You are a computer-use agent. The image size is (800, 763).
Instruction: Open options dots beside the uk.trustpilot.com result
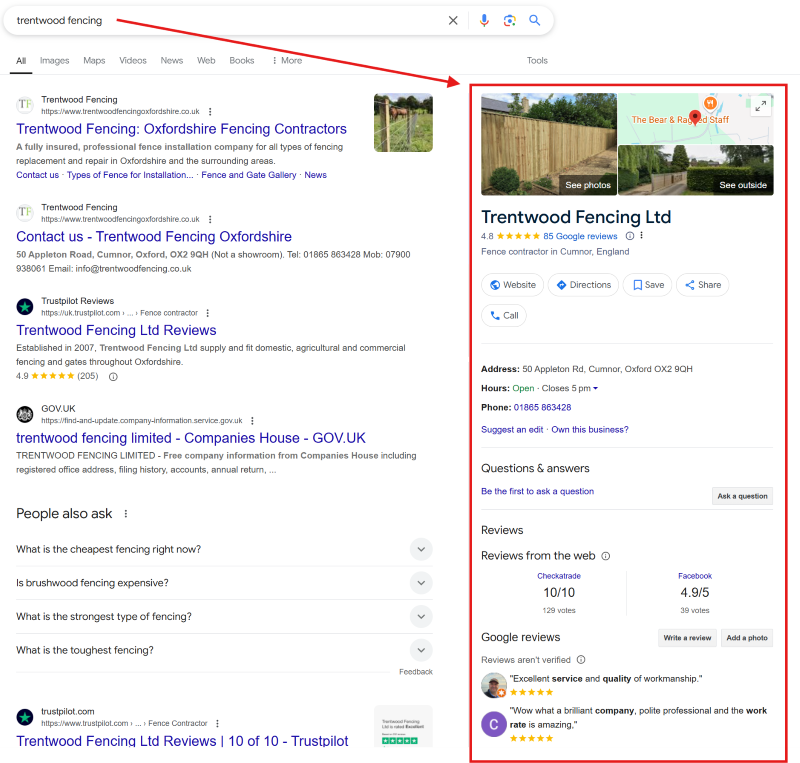(207, 313)
